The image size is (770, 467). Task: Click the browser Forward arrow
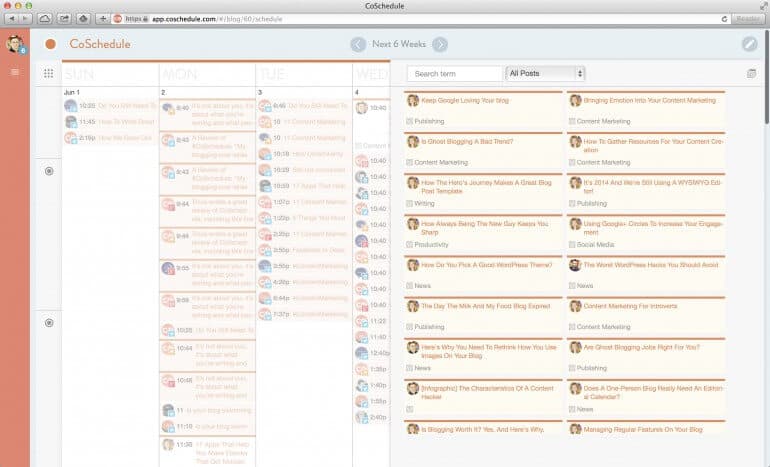pyautogui.click(x=25, y=19)
